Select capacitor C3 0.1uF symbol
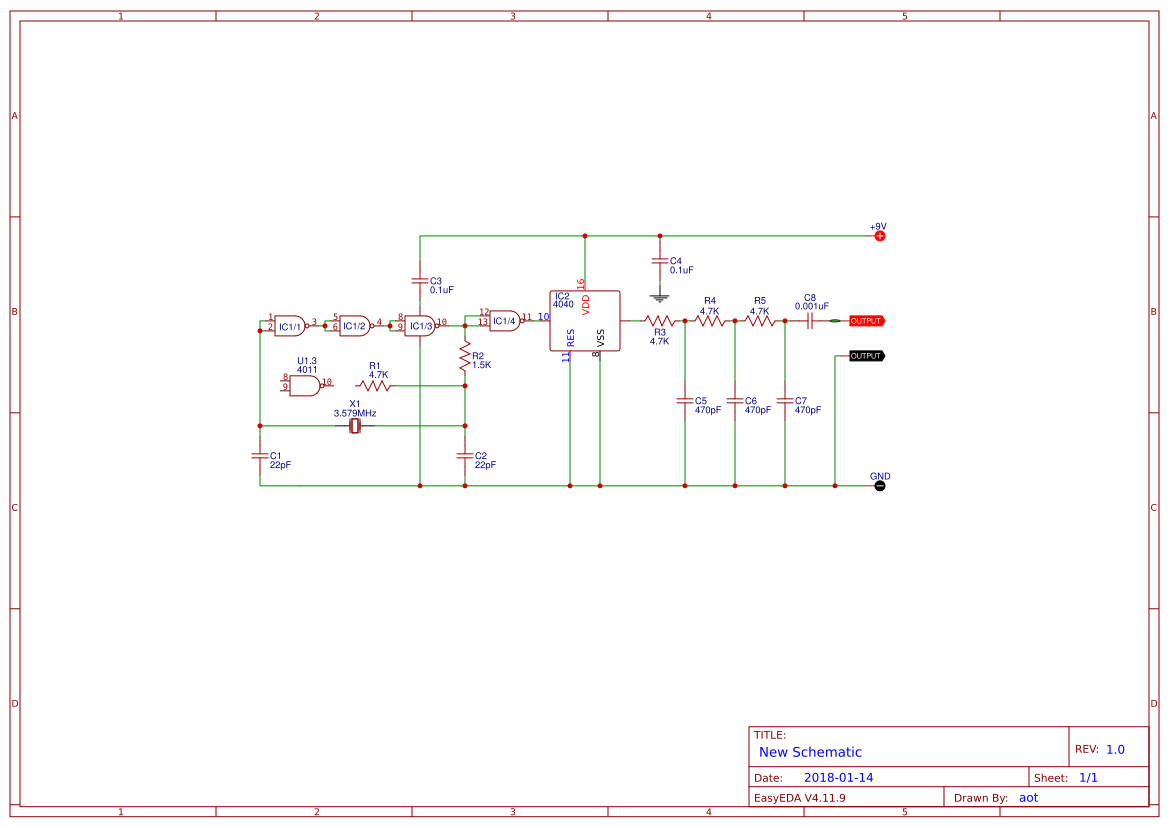The image size is (1169, 827). click(420, 280)
